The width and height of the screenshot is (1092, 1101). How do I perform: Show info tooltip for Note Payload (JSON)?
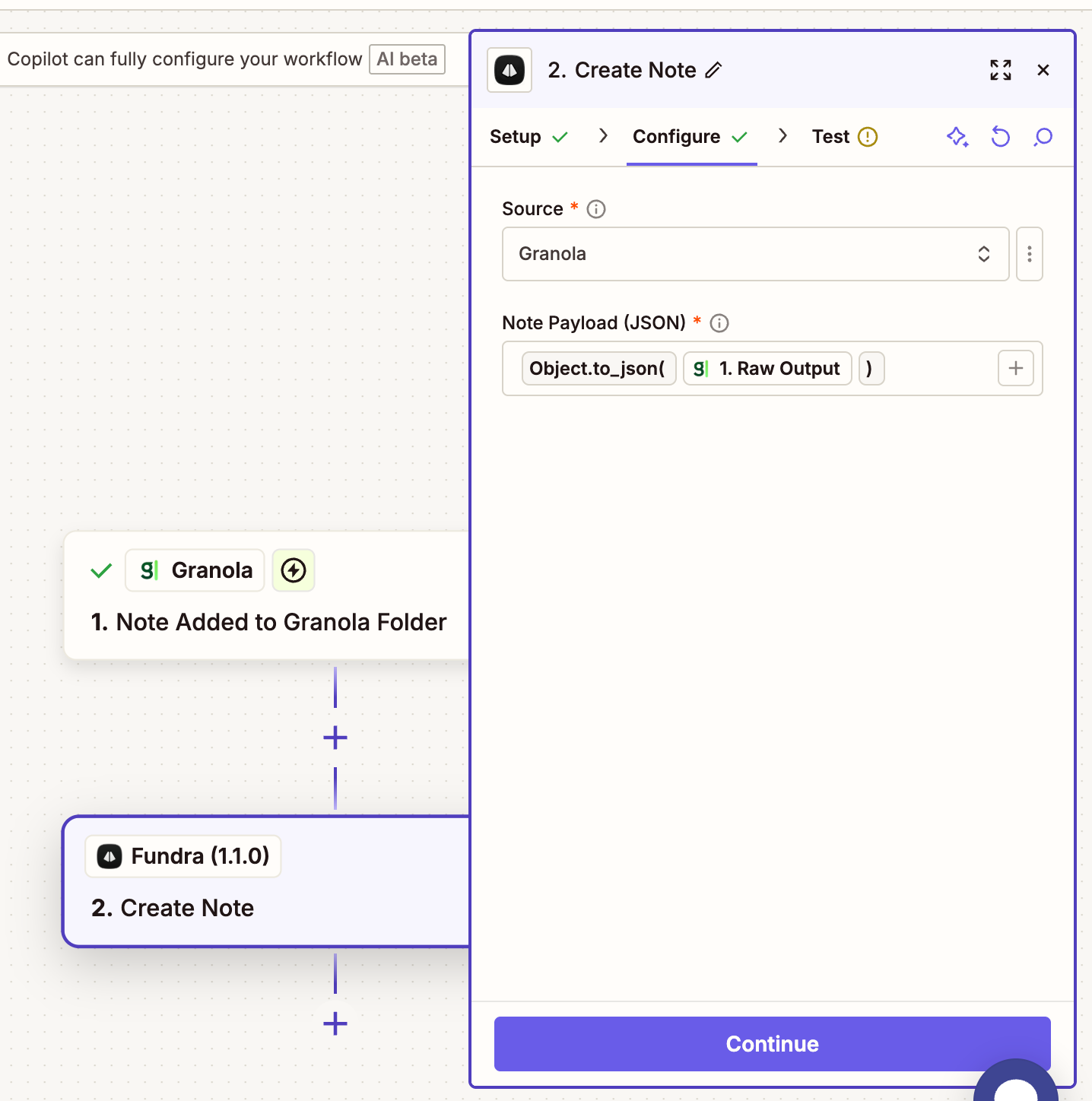(x=719, y=323)
